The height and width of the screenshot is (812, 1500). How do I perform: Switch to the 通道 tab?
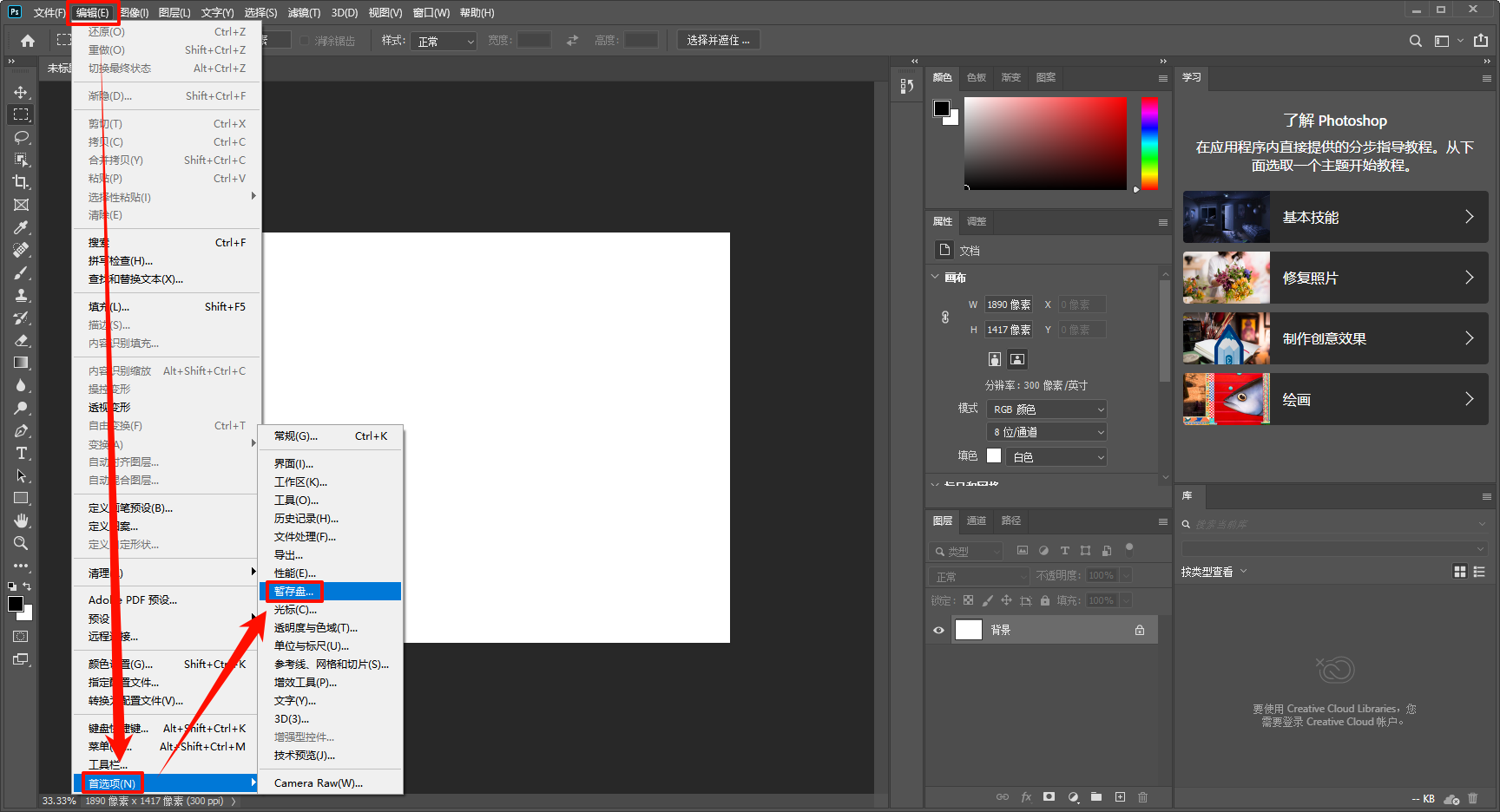977,521
